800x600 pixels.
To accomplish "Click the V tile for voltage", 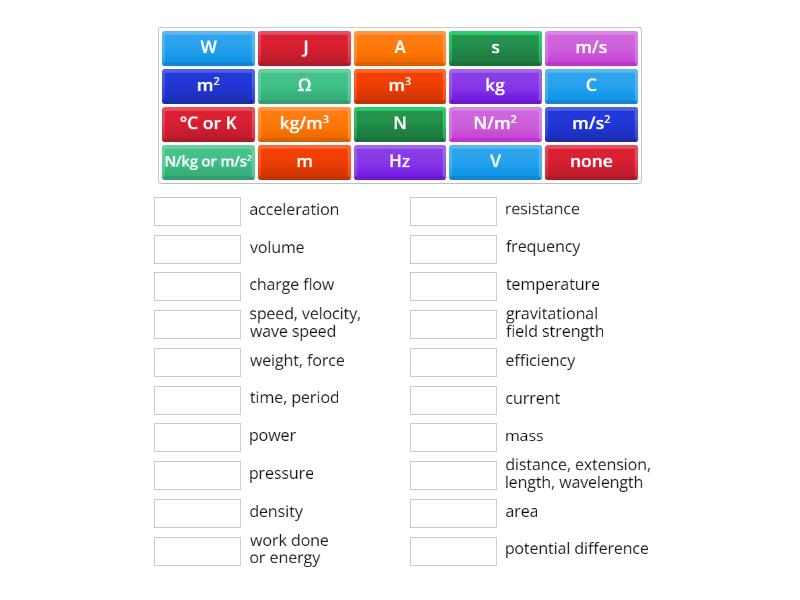I will (495, 161).
